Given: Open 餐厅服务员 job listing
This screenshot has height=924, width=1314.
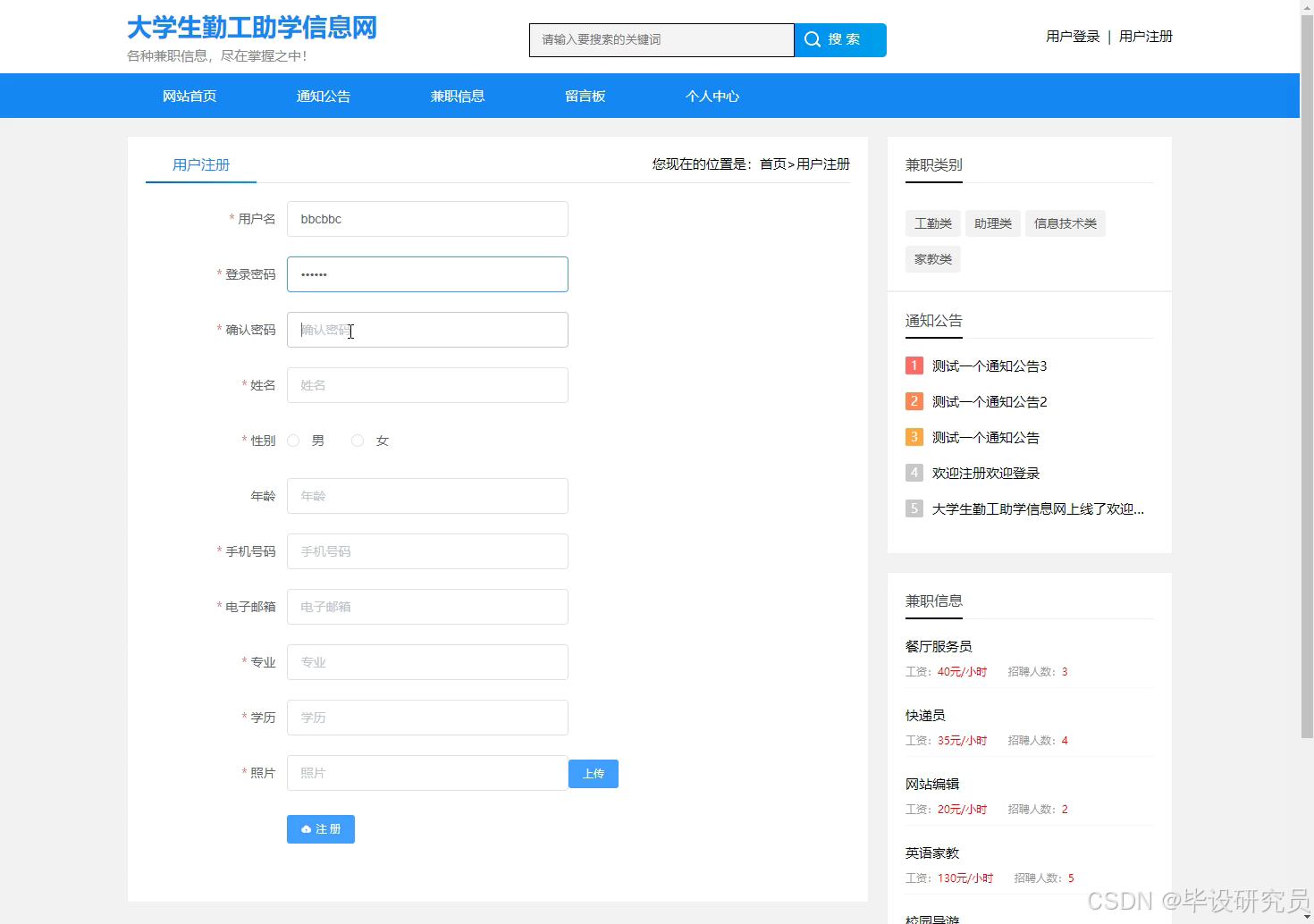Looking at the screenshot, I should coord(939,646).
